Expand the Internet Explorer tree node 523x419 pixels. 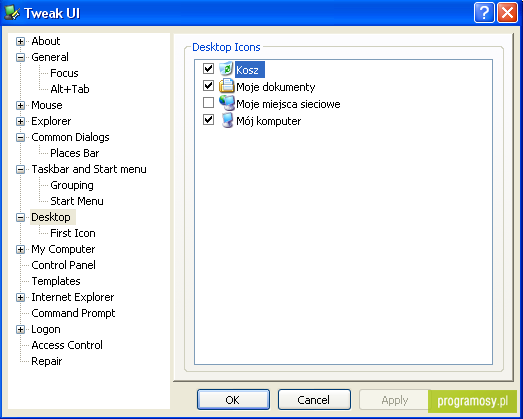(20, 298)
